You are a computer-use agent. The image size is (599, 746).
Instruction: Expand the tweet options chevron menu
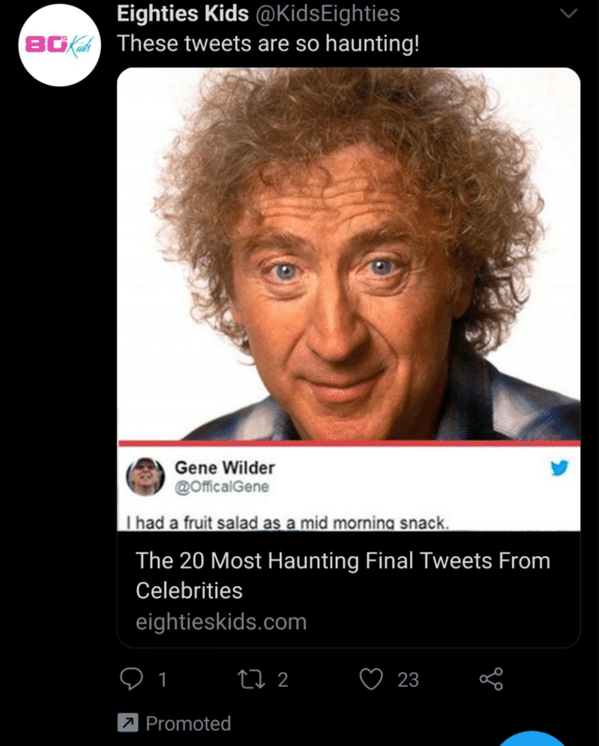tap(568, 13)
